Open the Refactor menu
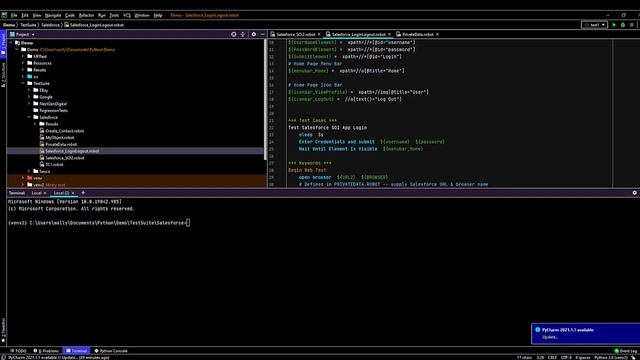 point(86,15)
